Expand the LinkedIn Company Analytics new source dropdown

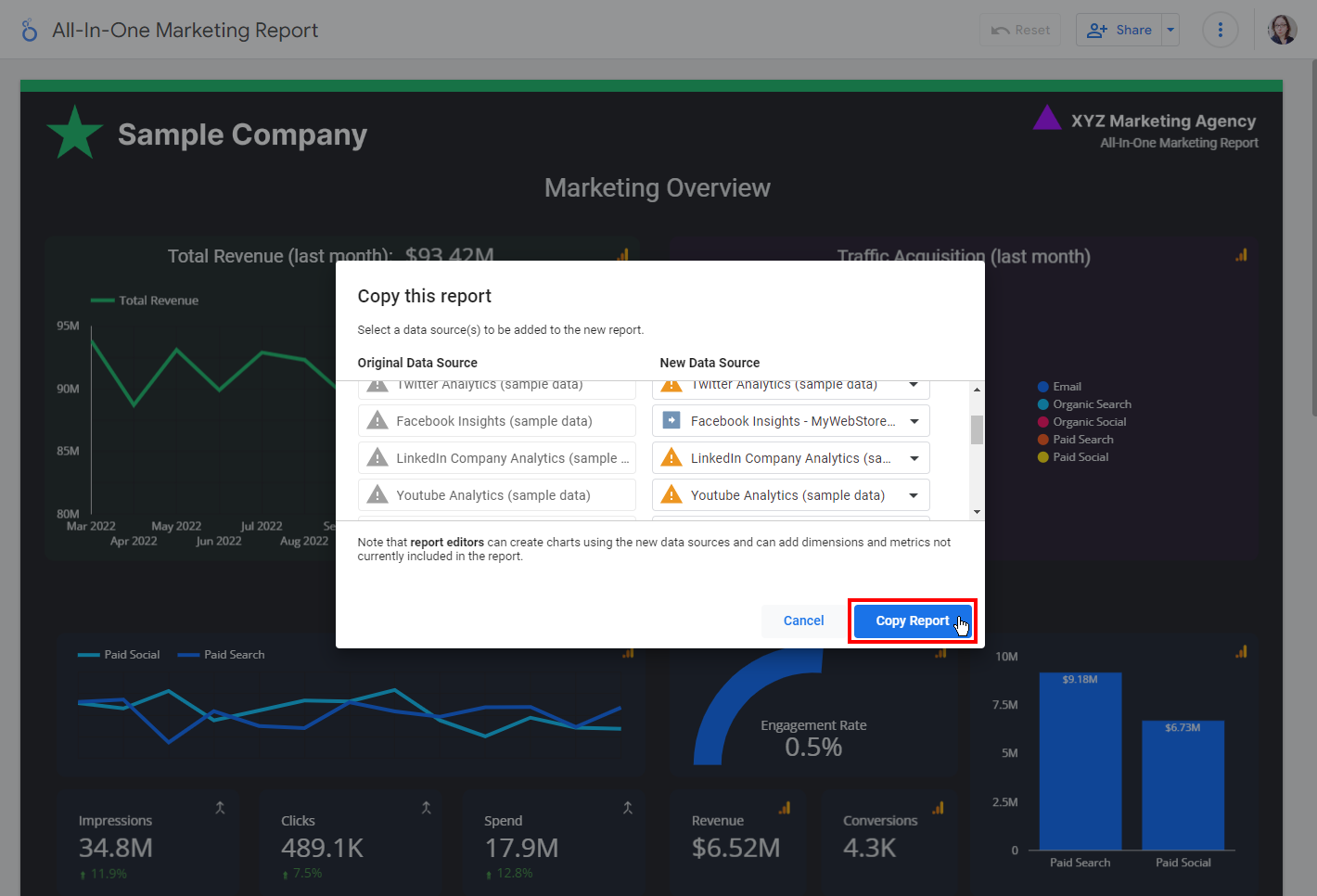pos(914,458)
